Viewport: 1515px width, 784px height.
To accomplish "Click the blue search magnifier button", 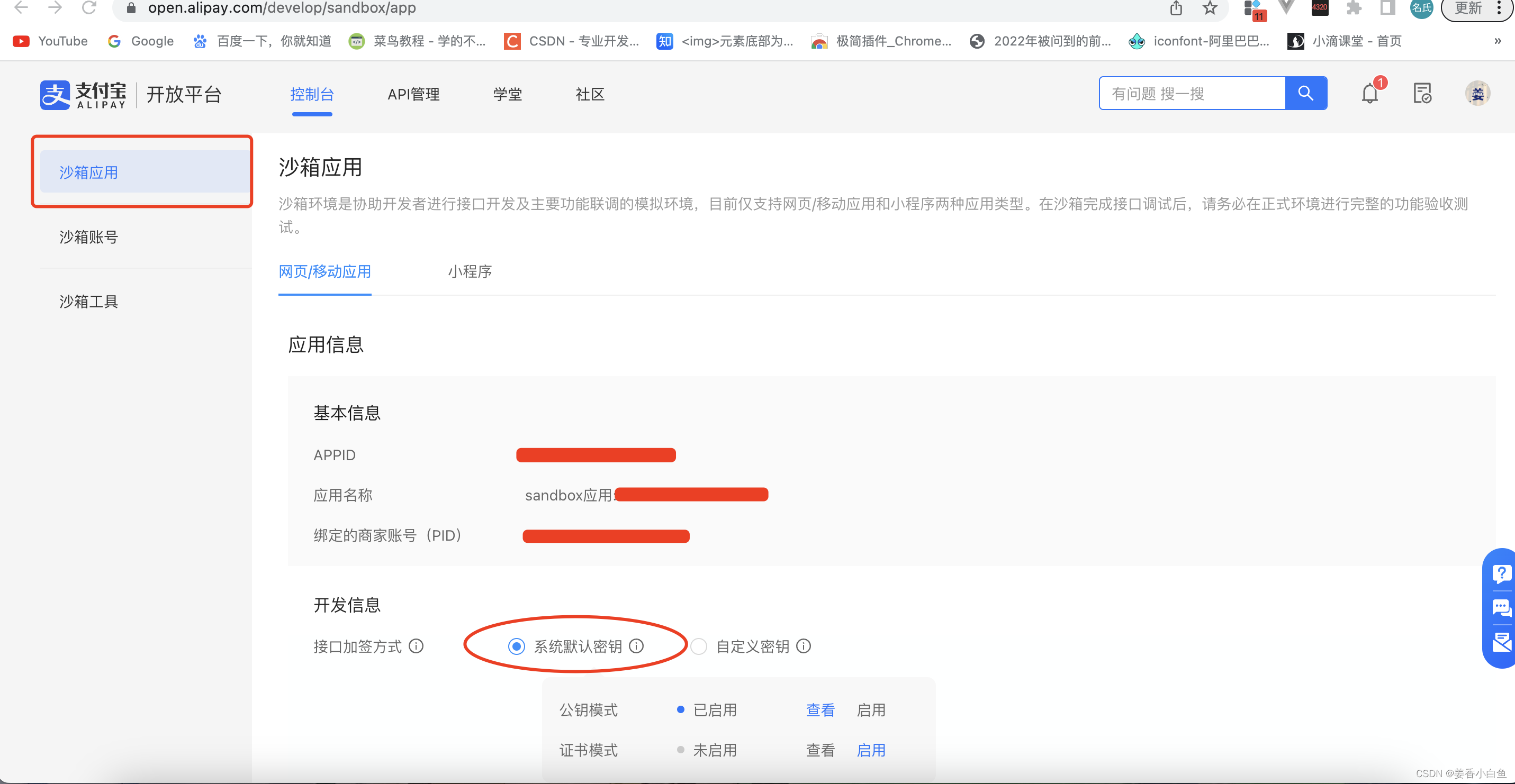I will [x=1305, y=94].
